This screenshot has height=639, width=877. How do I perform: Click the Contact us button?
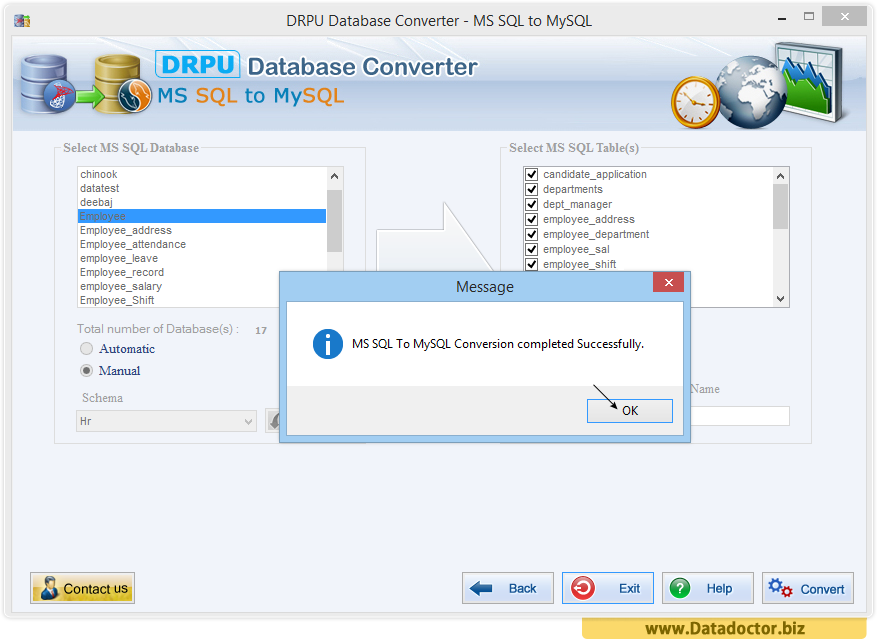(82, 588)
